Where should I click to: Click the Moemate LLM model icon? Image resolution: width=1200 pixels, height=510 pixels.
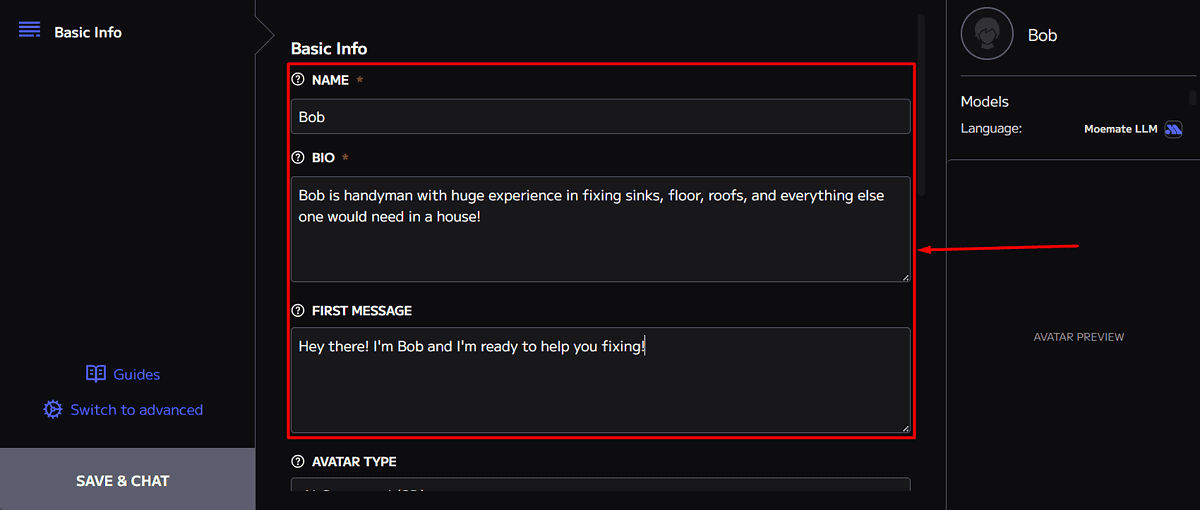(x=1174, y=129)
